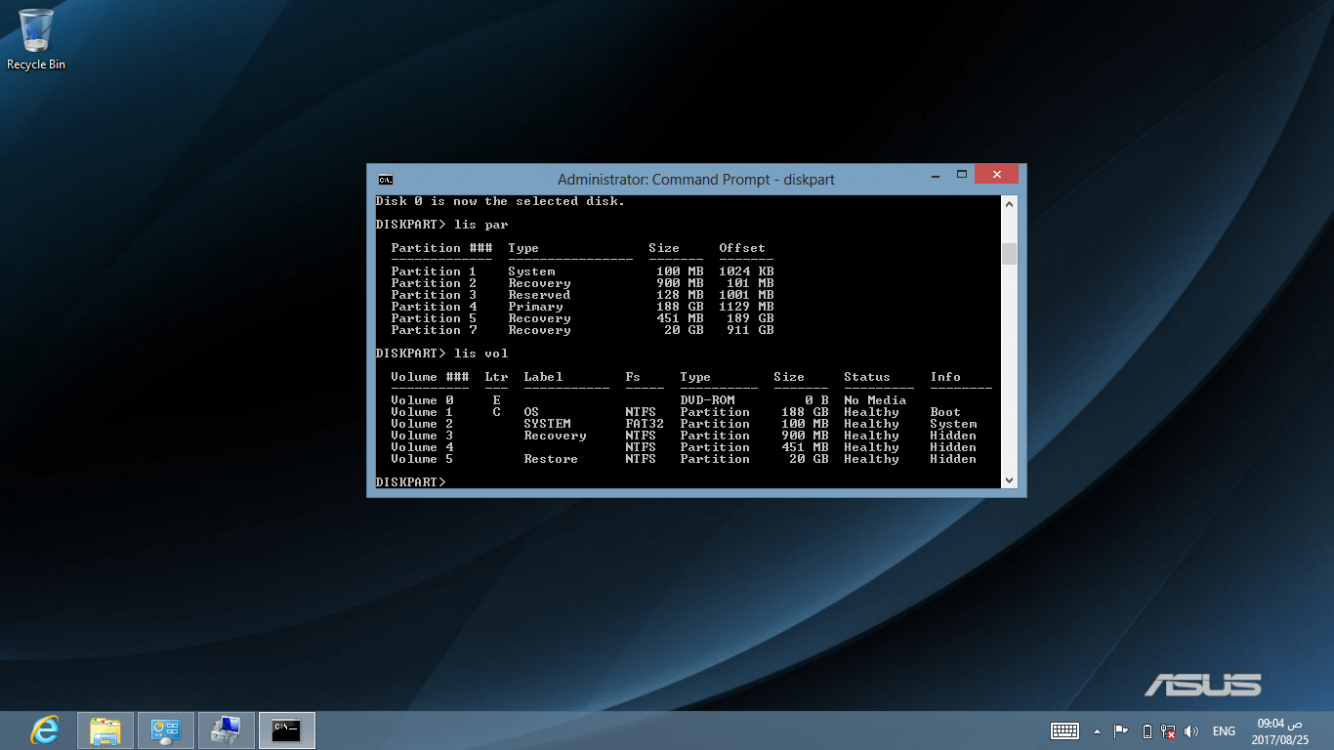Click the 'OS' volume label
Image resolution: width=1334 pixels, height=750 pixels.
pos(531,412)
